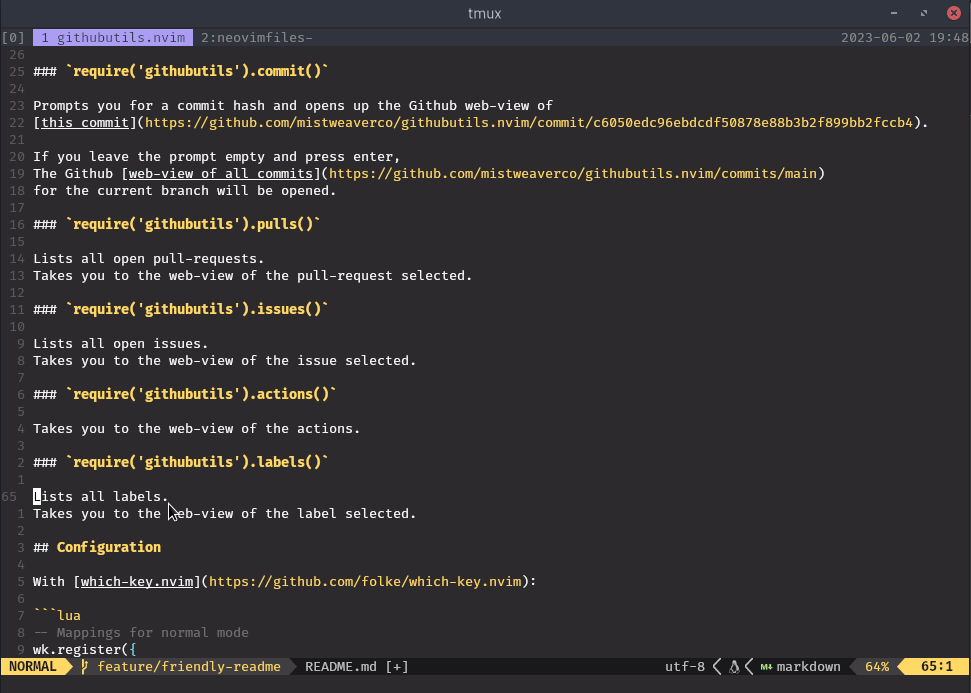The image size is (971, 693).
Task: Click the Linux penguin icon in statusline
Action: [734, 667]
